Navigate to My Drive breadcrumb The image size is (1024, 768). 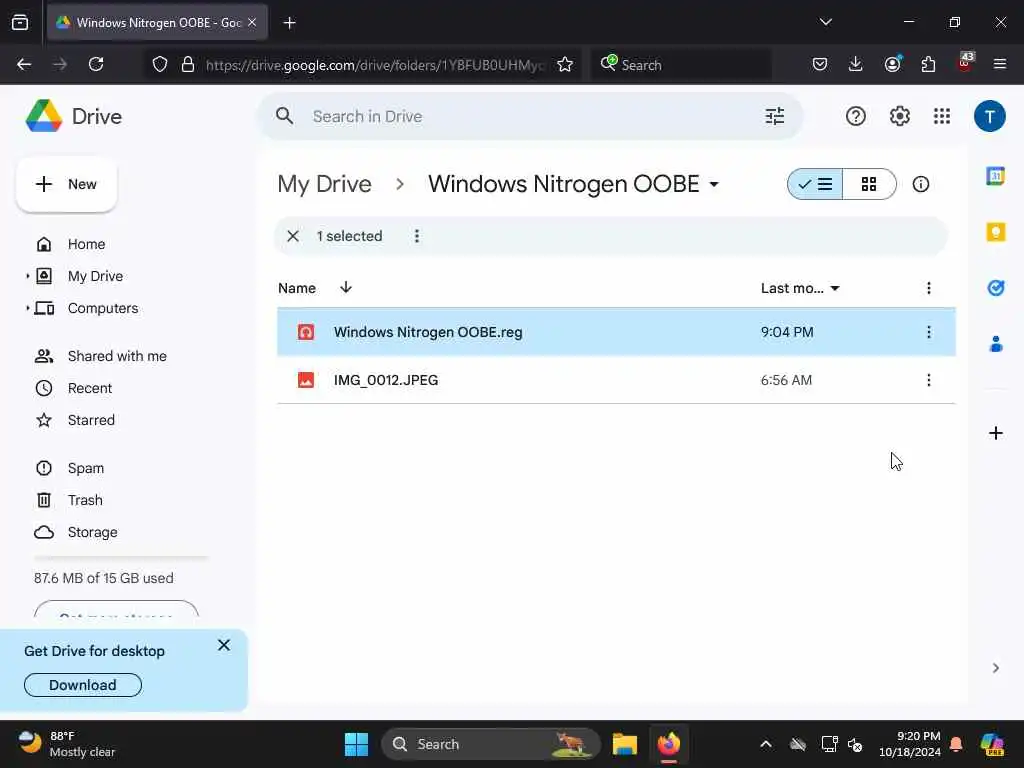pos(325,184)
